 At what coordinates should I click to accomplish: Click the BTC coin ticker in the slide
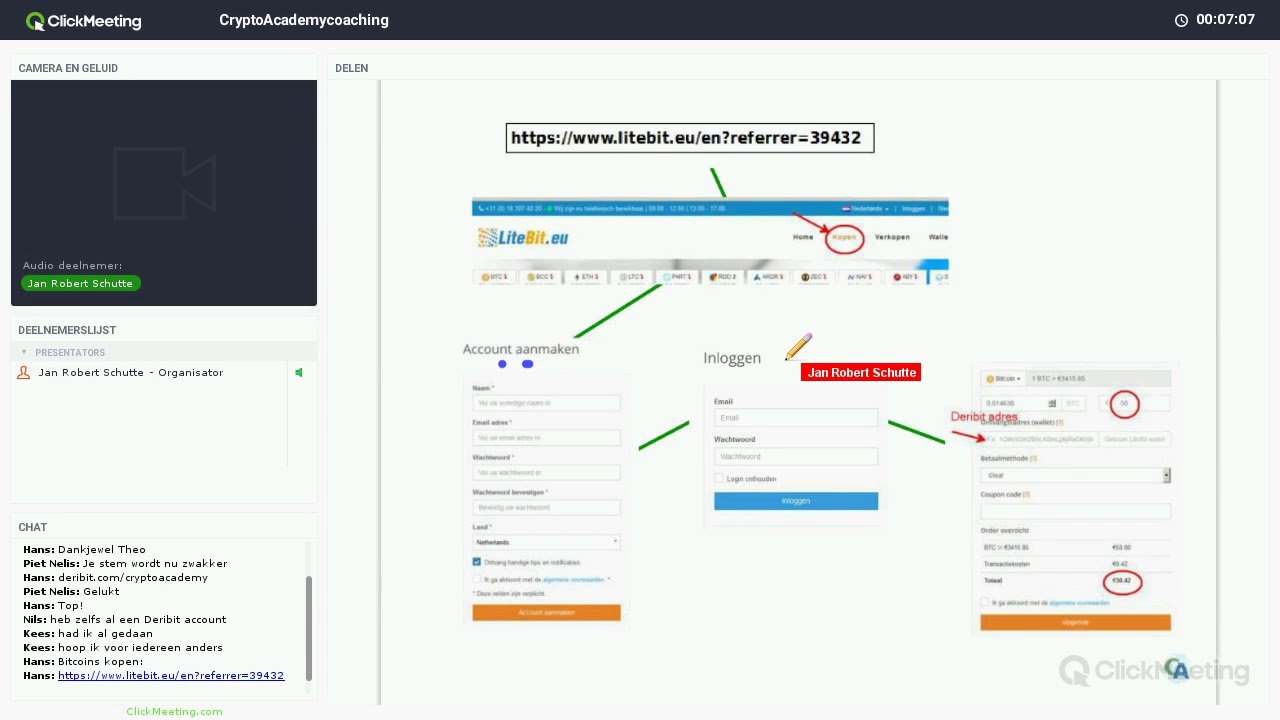495,277
